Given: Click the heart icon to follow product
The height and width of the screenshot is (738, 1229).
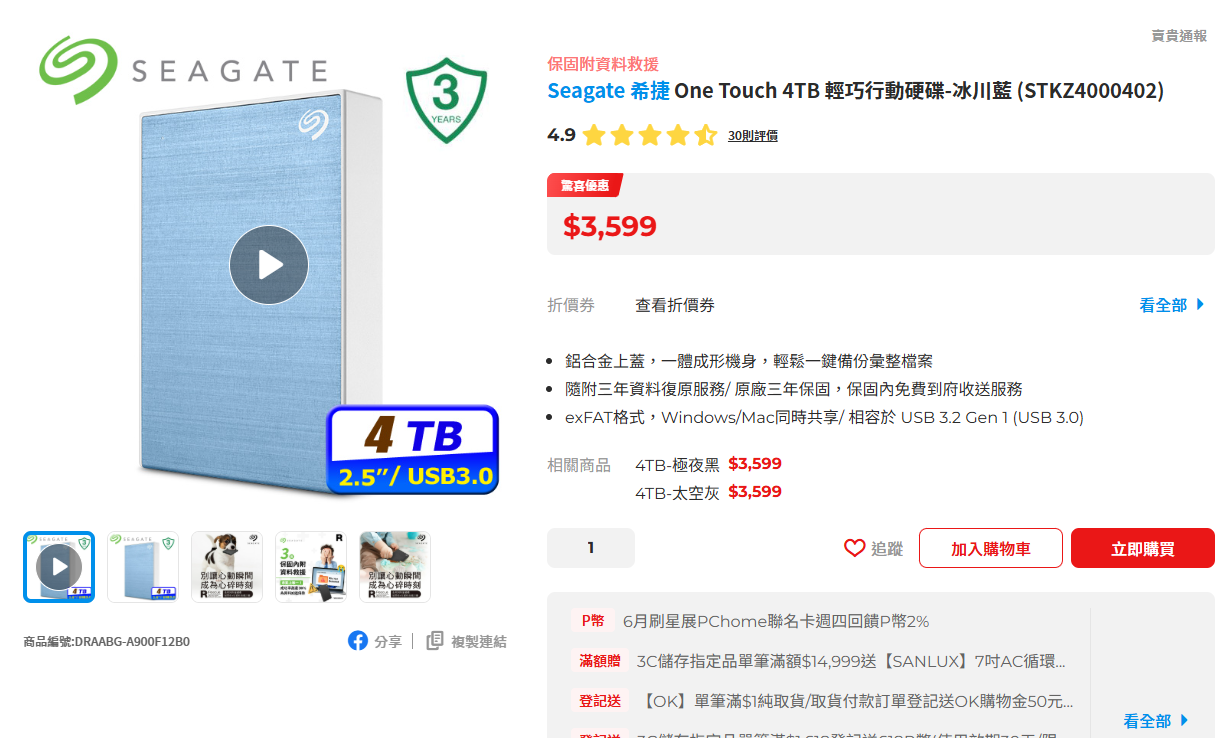Looking at the screenshot, I should point(854,548).
